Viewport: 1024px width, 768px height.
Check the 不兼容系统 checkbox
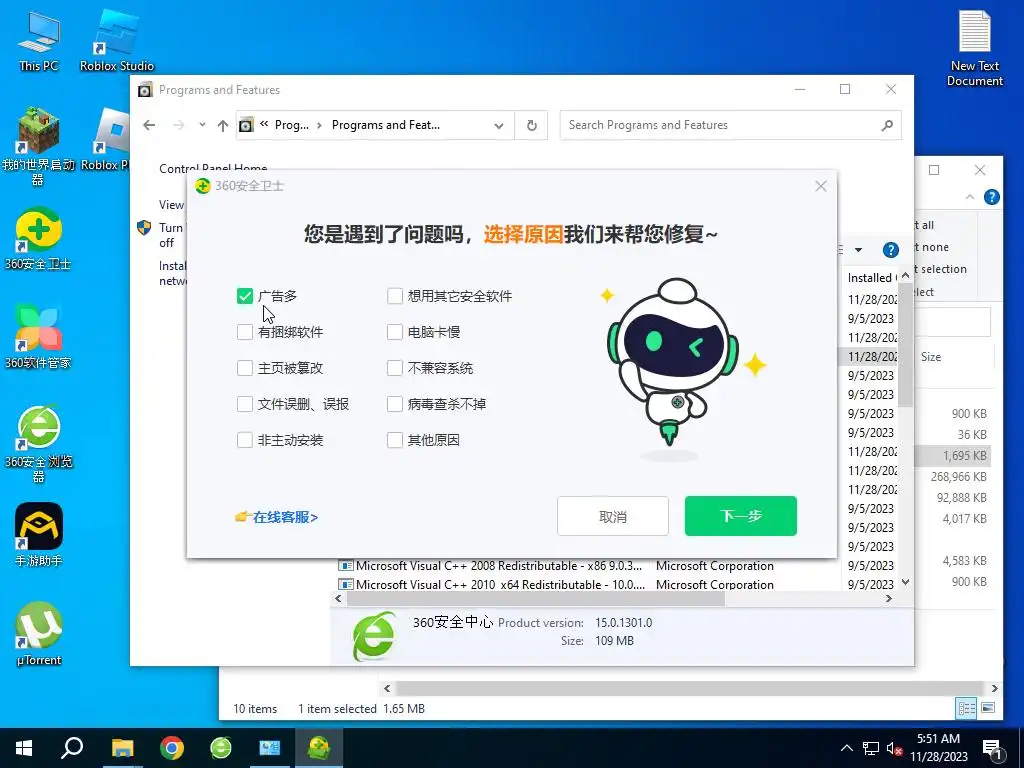pos(394,368)
